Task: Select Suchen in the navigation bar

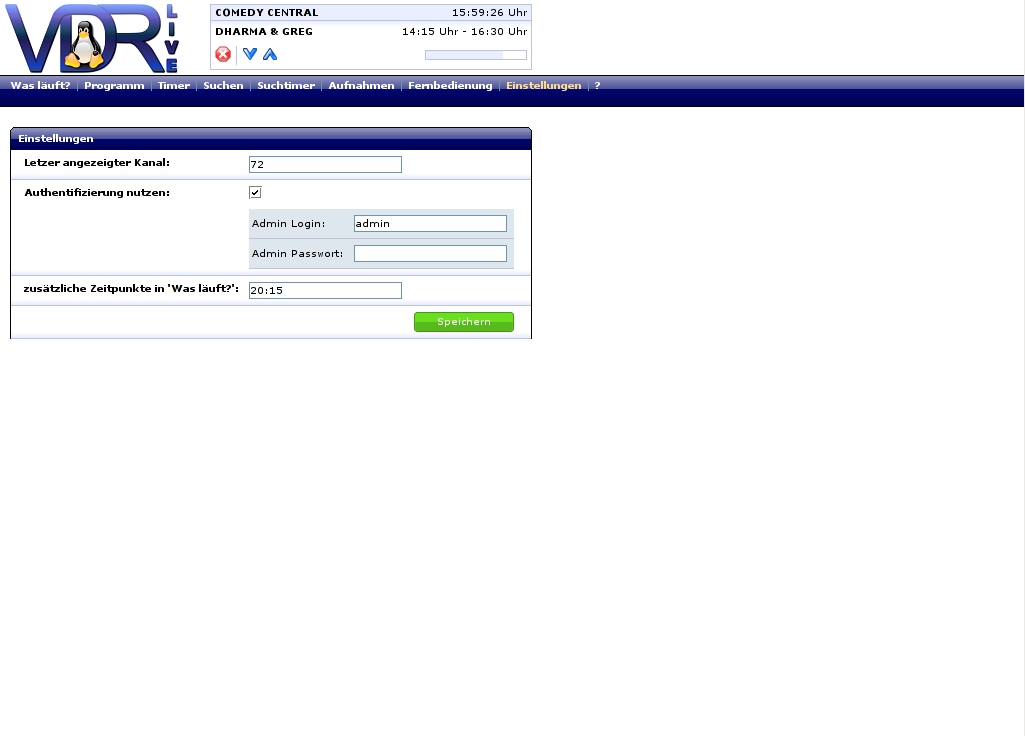Action: [x=223, y=86]
